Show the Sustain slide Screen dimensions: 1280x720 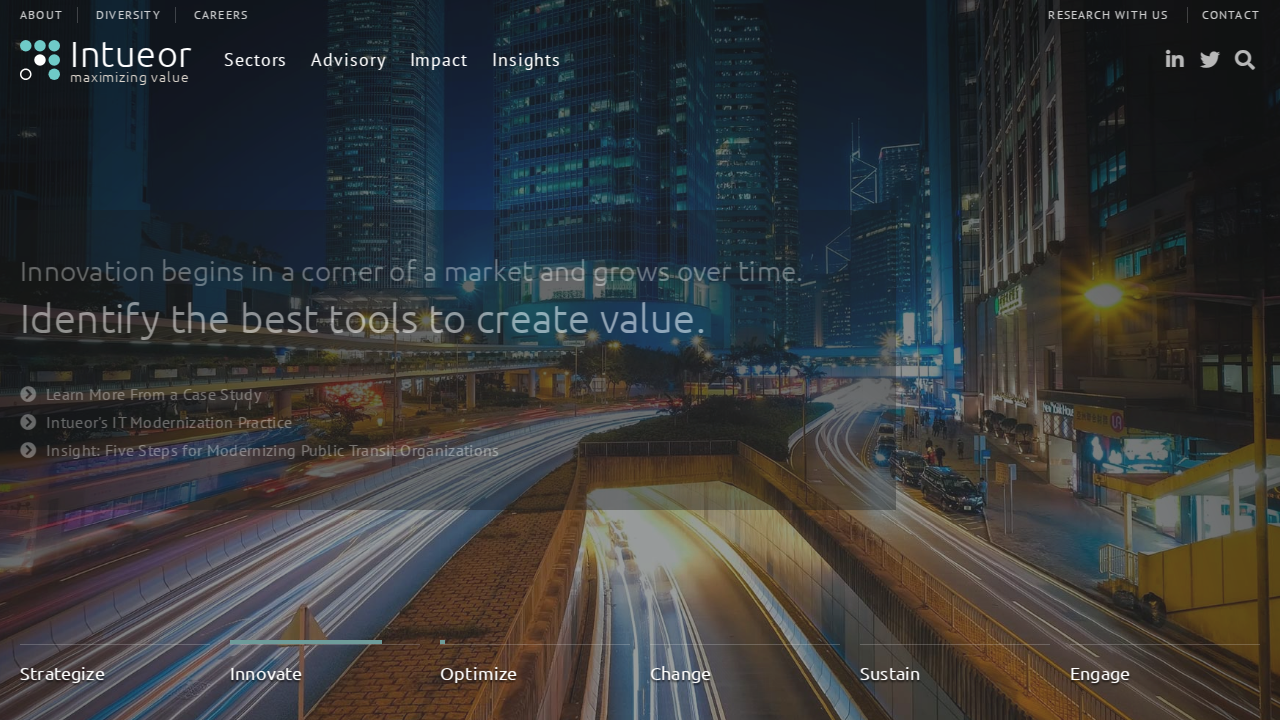coord(890,674)
